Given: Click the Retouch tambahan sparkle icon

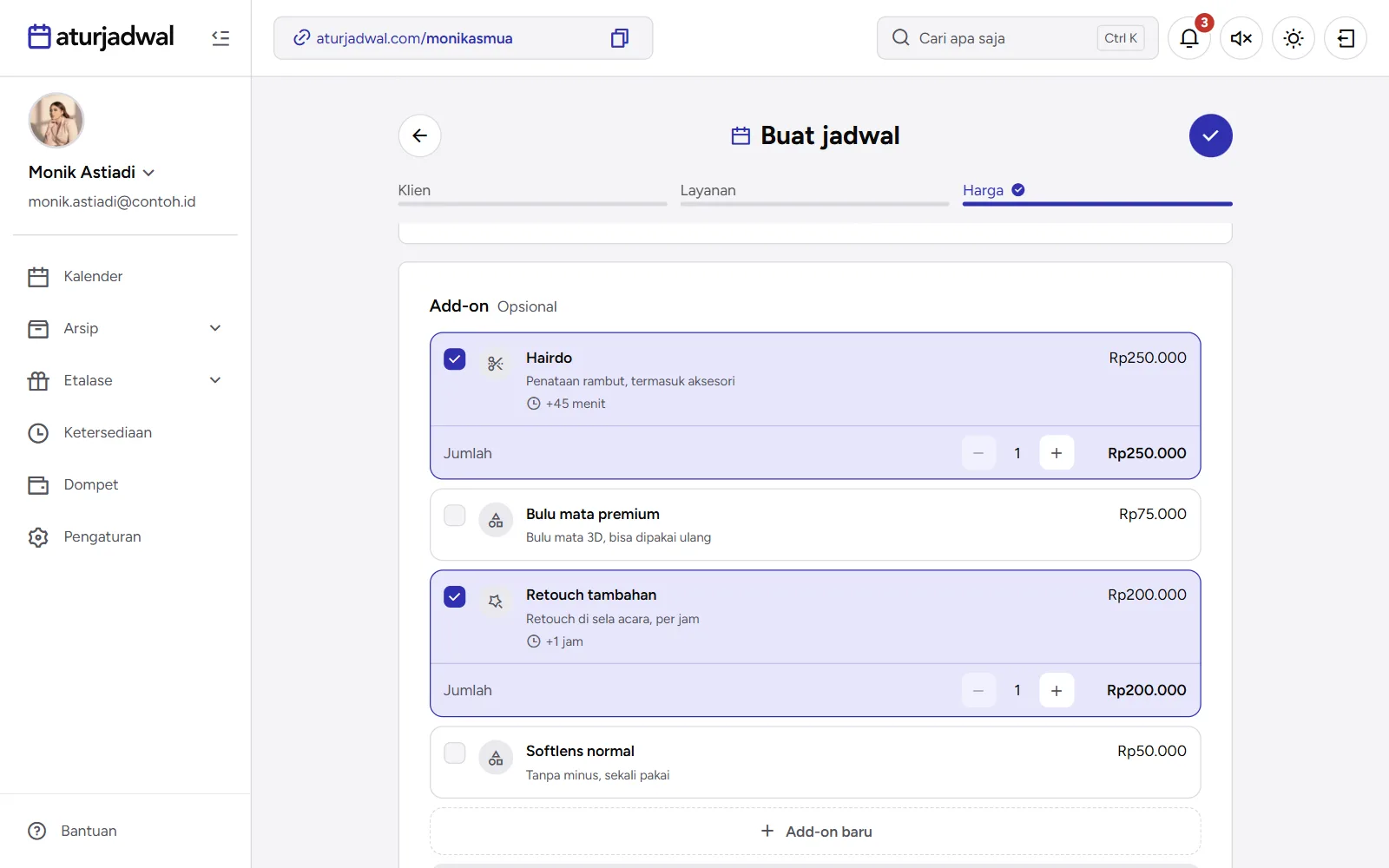Looking at the screenshot, I should point(496,602).
